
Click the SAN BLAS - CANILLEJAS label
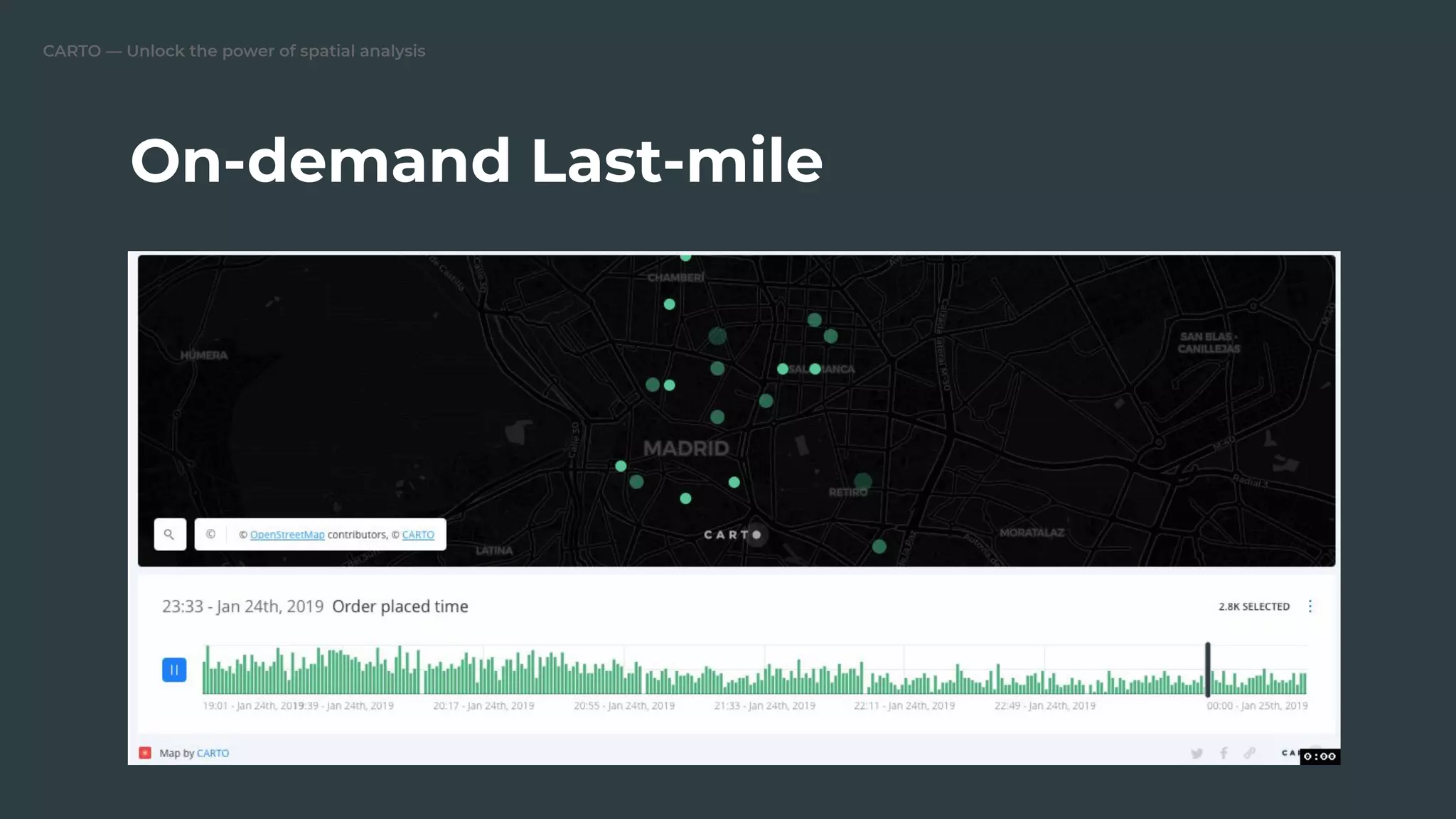coord(1209,343)
